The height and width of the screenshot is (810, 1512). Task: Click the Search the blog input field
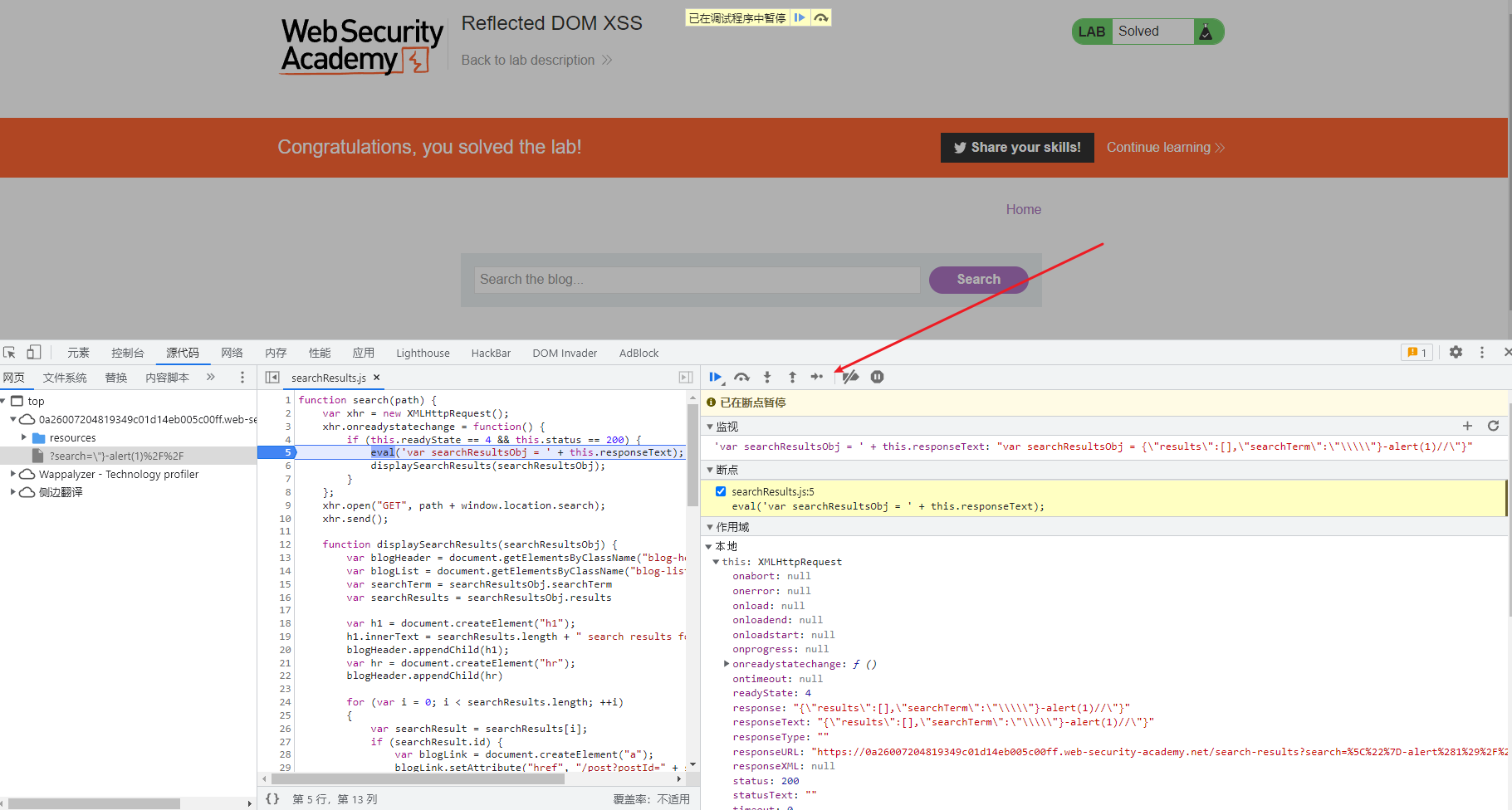coord(696,280)
